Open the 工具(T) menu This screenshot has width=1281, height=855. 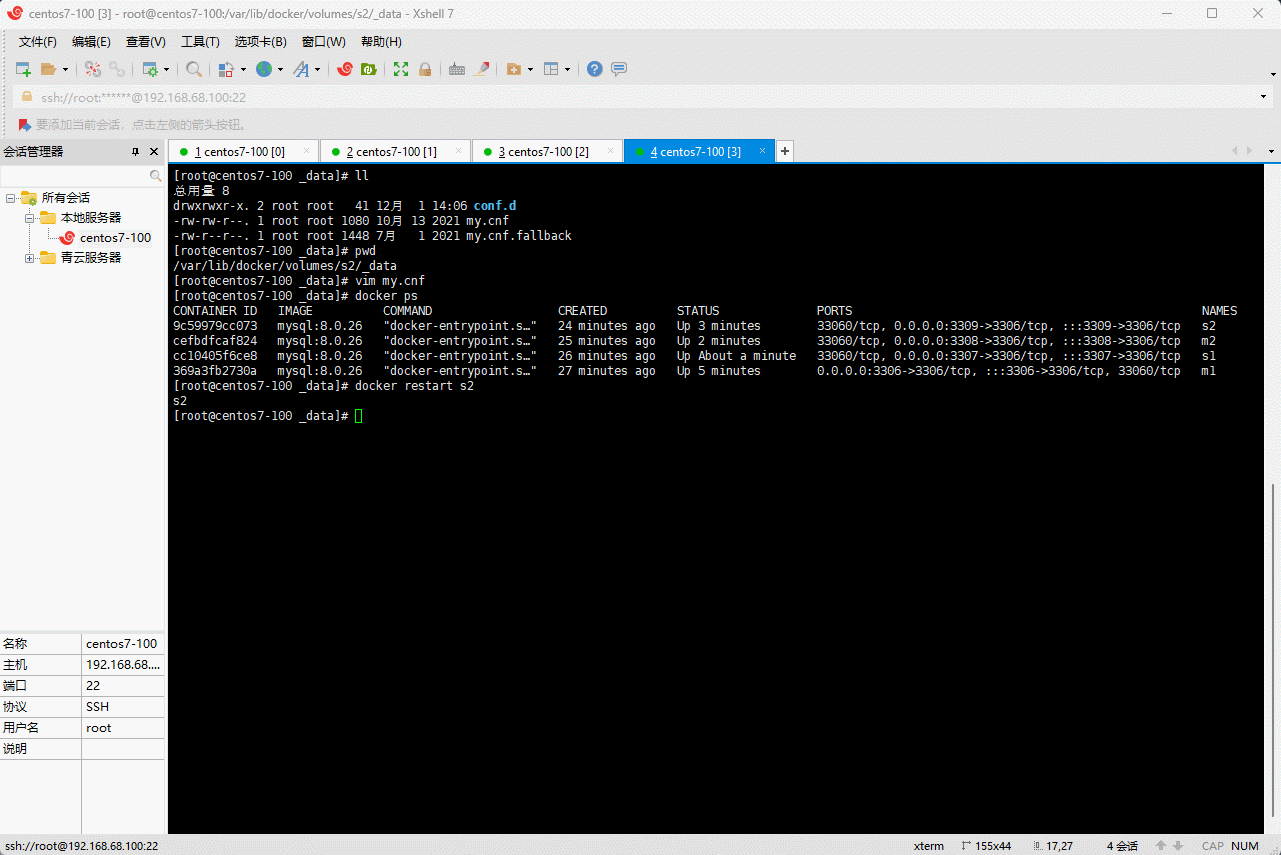coord(200,42)
